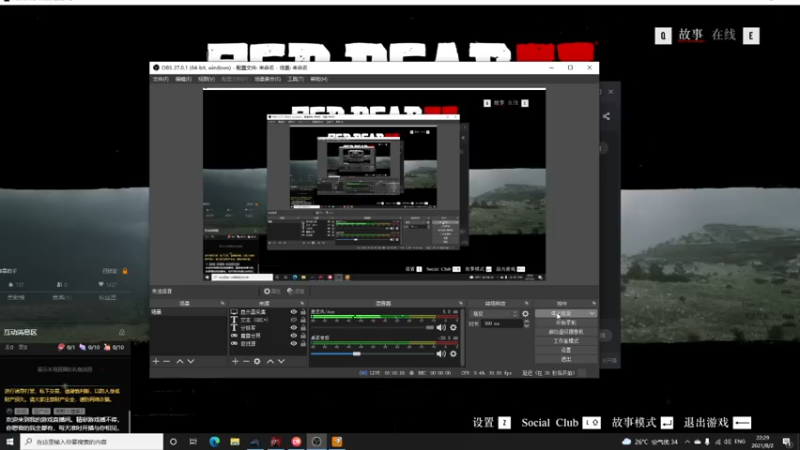Open File Explorer from taskbar
800x450 pixels.
[235, 442]
